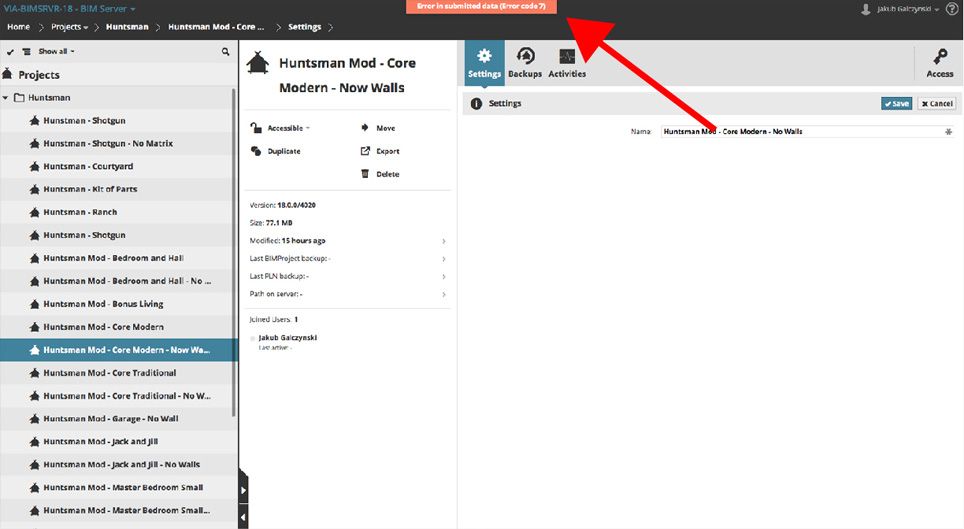Viewport: 964px width, 529px height.
Task: Click the Settings info icon
Action: tap(476, 103)
